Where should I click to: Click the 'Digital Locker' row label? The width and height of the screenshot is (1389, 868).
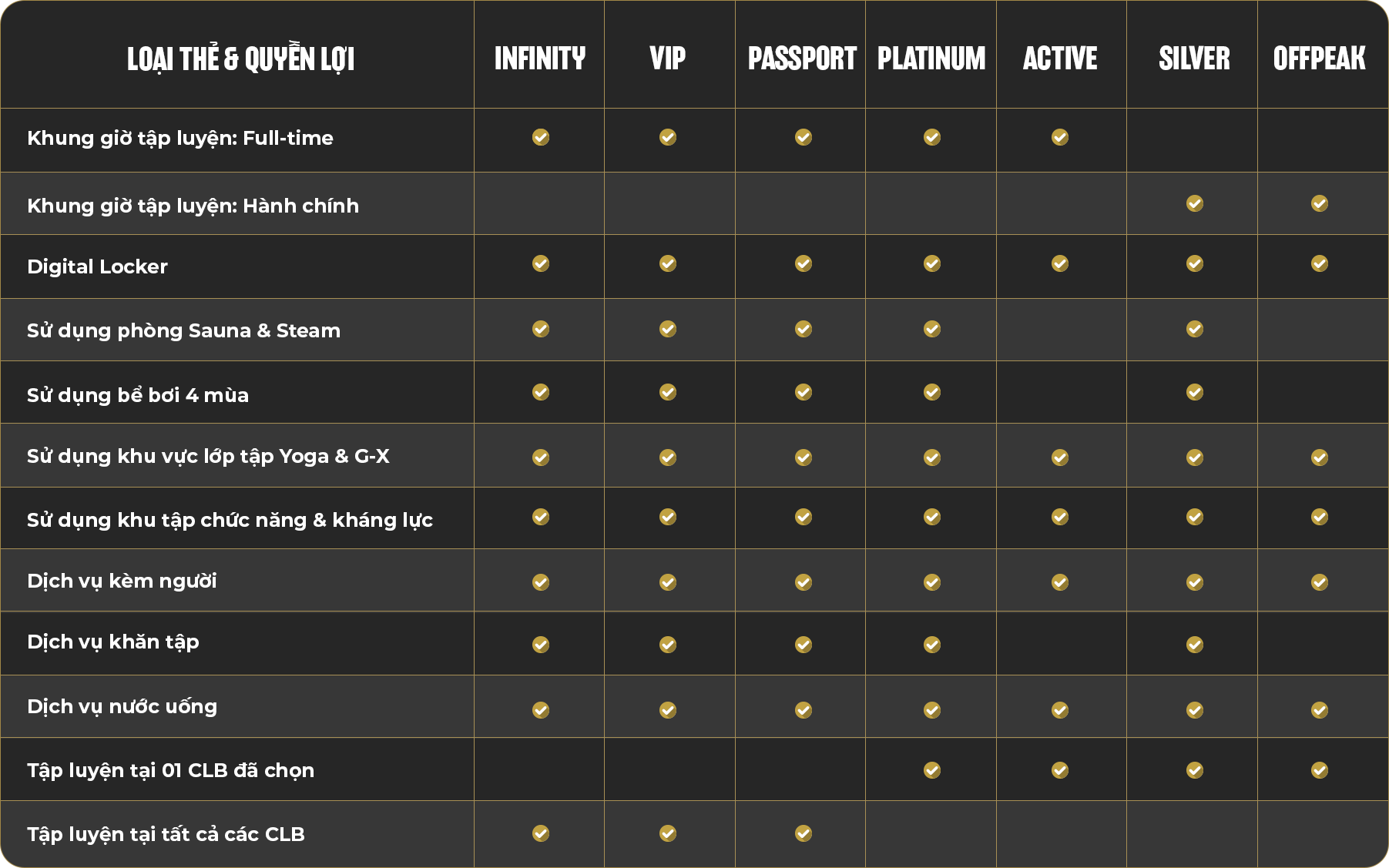(97, 266)
